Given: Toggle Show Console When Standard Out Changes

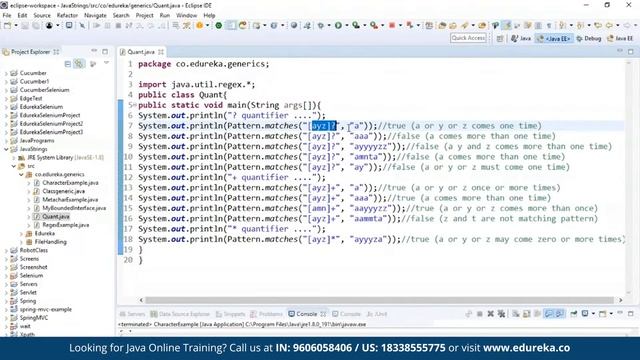Looking at the screenshot, I should click(549, 313).
